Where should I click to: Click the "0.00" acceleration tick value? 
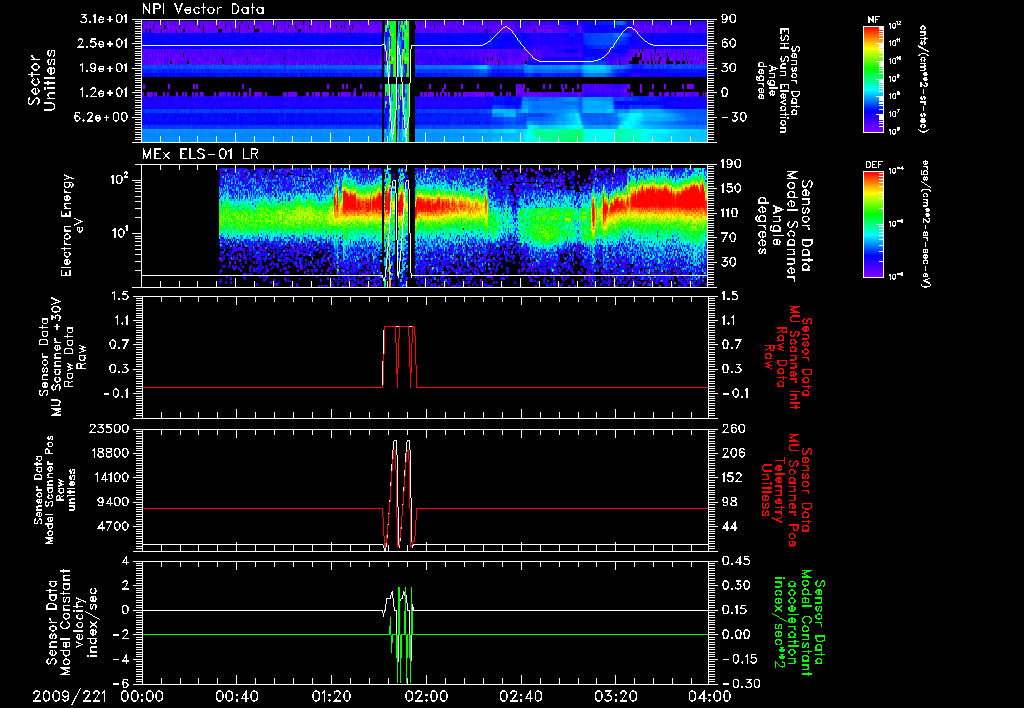(735, 634)
